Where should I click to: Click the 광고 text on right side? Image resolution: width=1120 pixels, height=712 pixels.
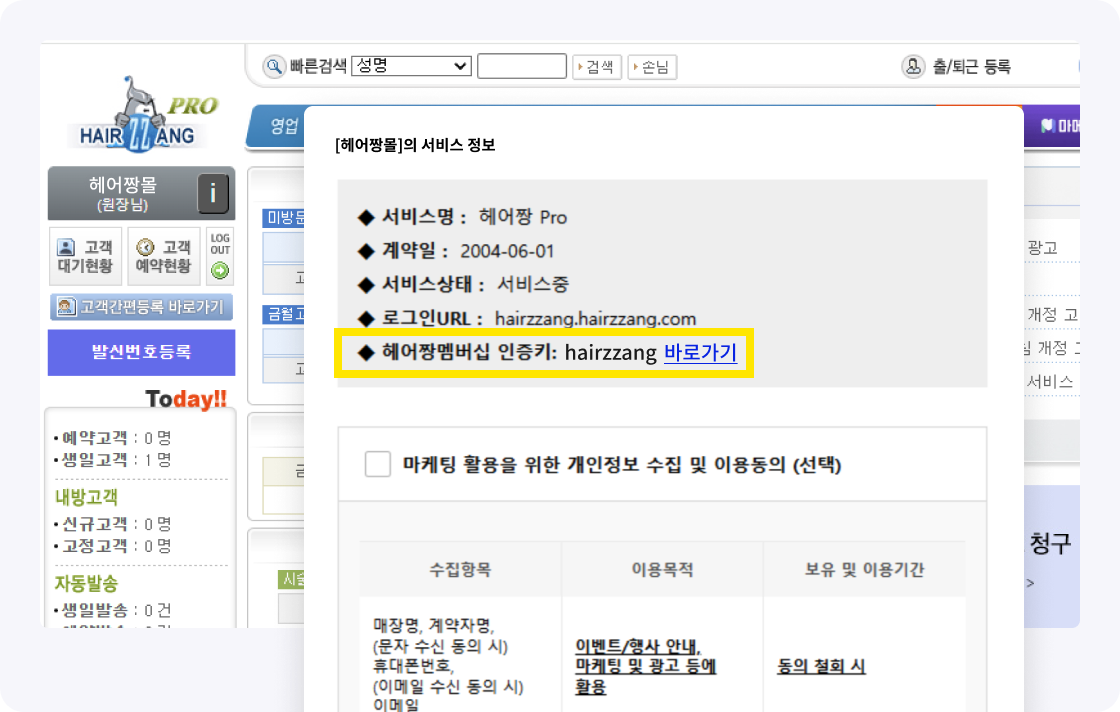[x=1041, y=248]
